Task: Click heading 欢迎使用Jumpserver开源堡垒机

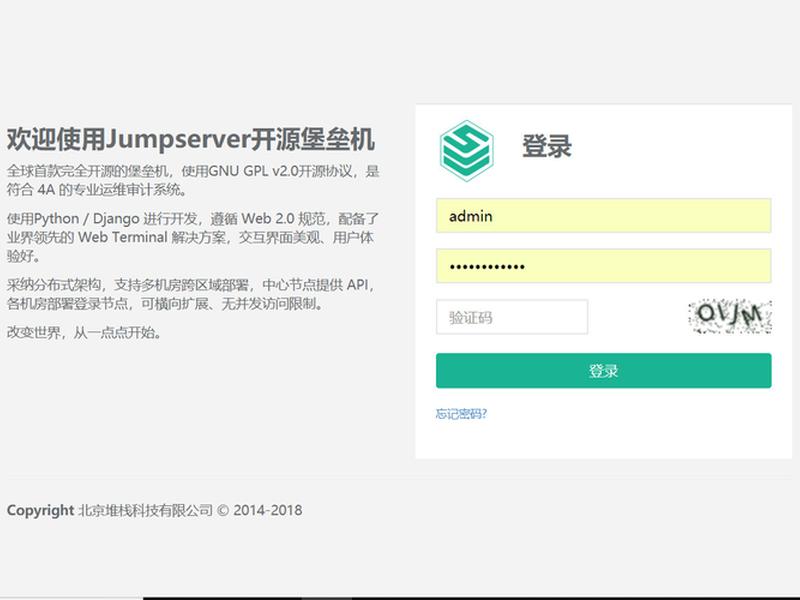Action: [191, 140]
